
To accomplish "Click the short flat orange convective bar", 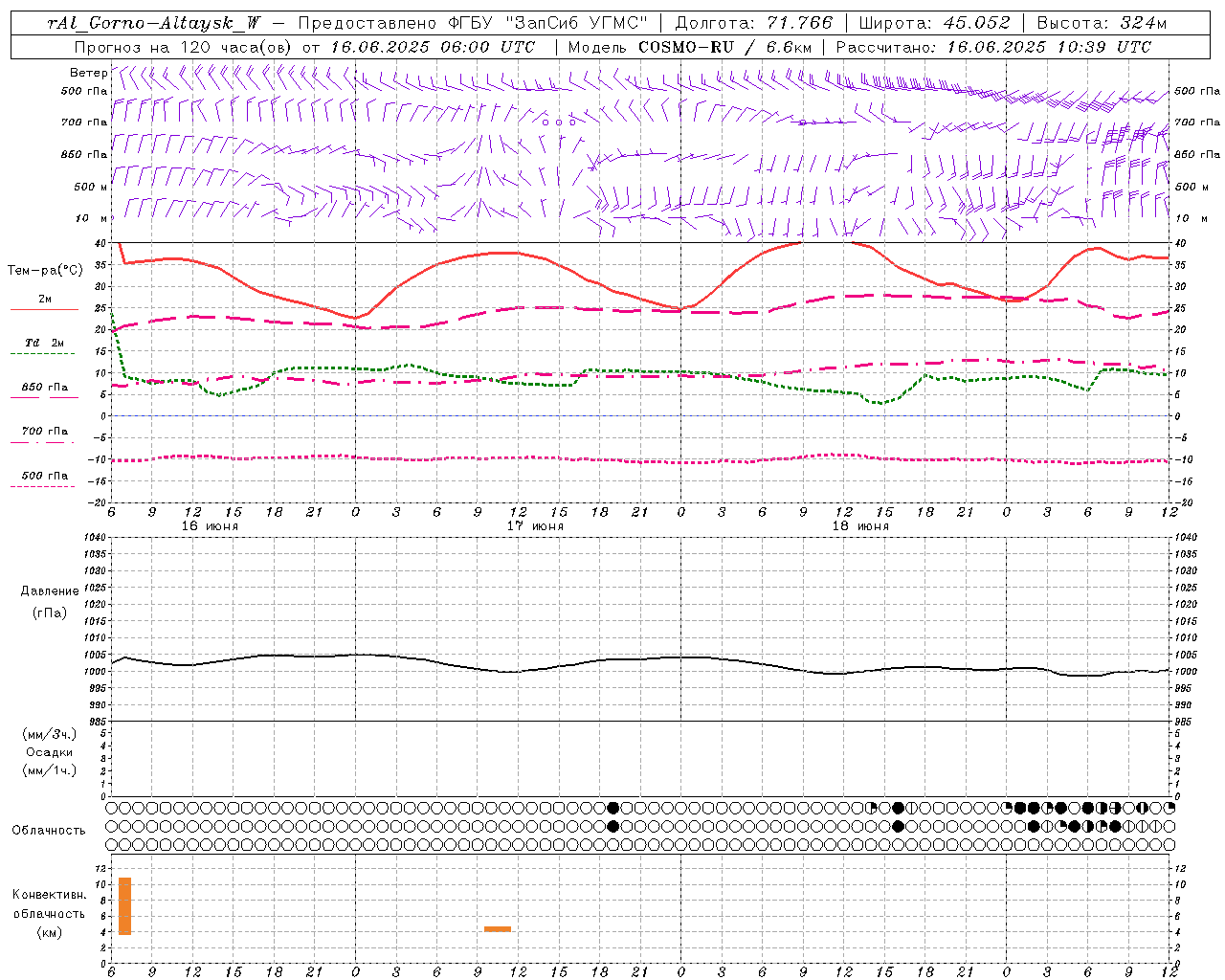I will click(498, 928).
